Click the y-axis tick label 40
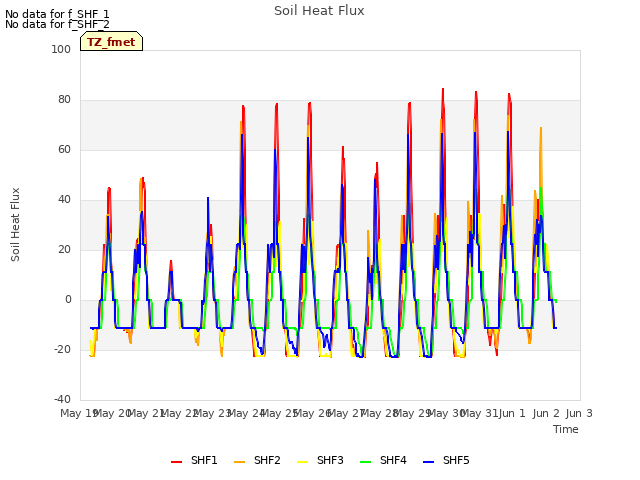This screenshot has height=480, width=640. click(x=64, y=200)
